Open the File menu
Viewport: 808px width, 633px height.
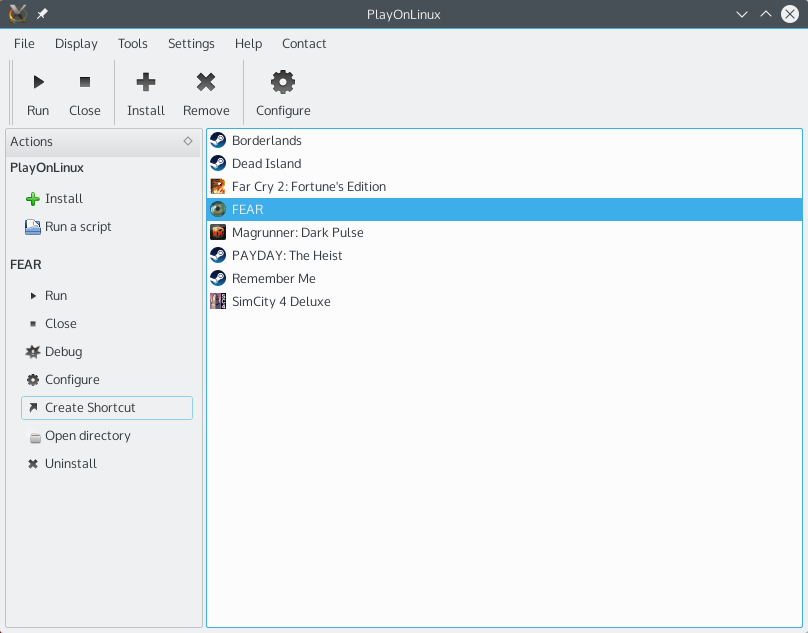24,44
